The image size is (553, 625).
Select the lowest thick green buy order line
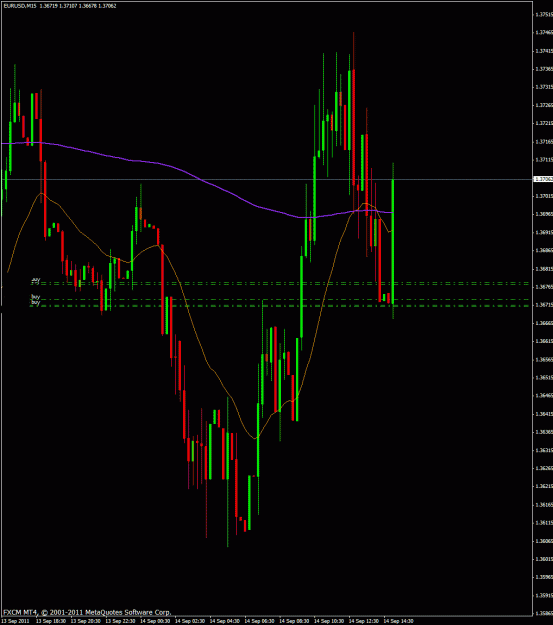pyautogui.click(x=280, y=306)
